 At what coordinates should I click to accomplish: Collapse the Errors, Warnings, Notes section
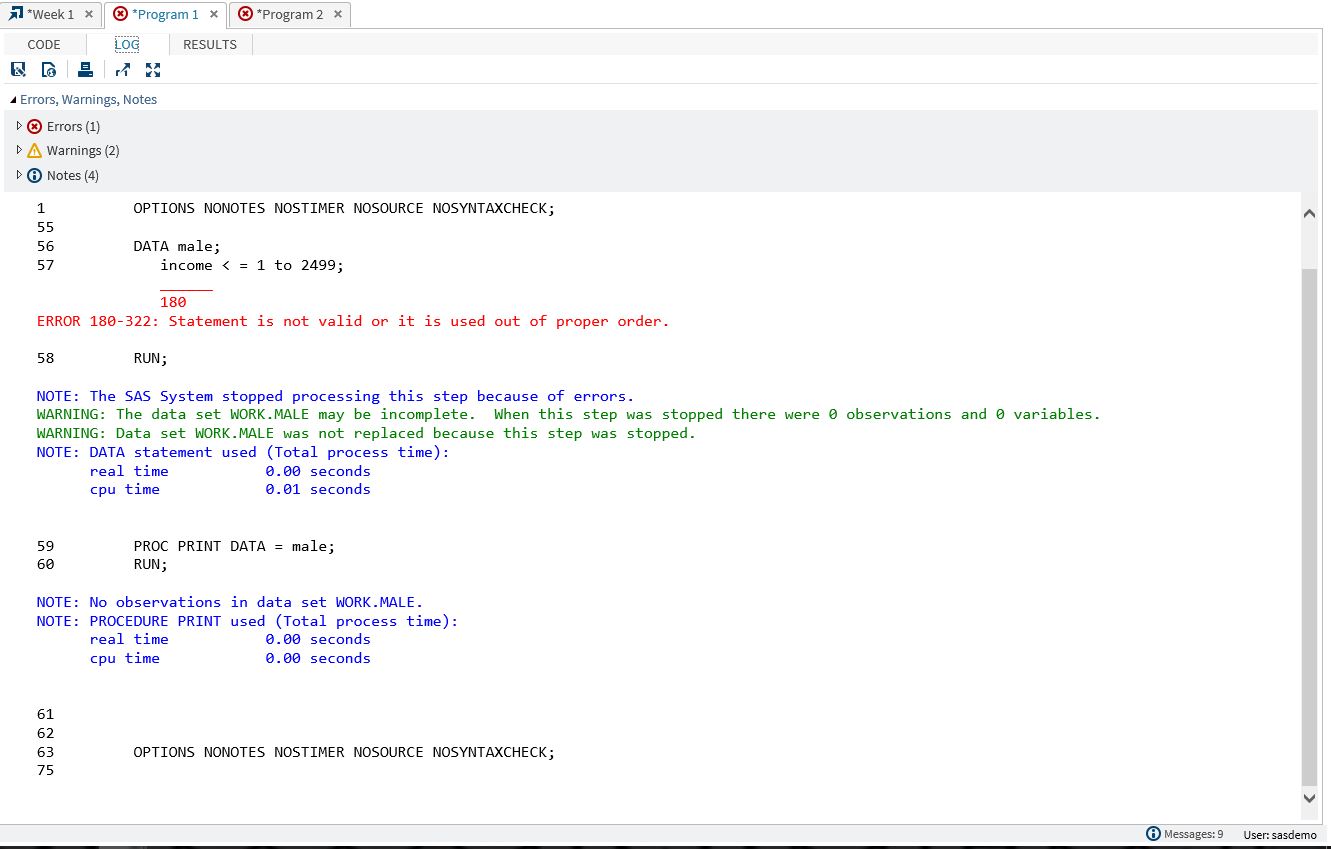click(13, 100)
